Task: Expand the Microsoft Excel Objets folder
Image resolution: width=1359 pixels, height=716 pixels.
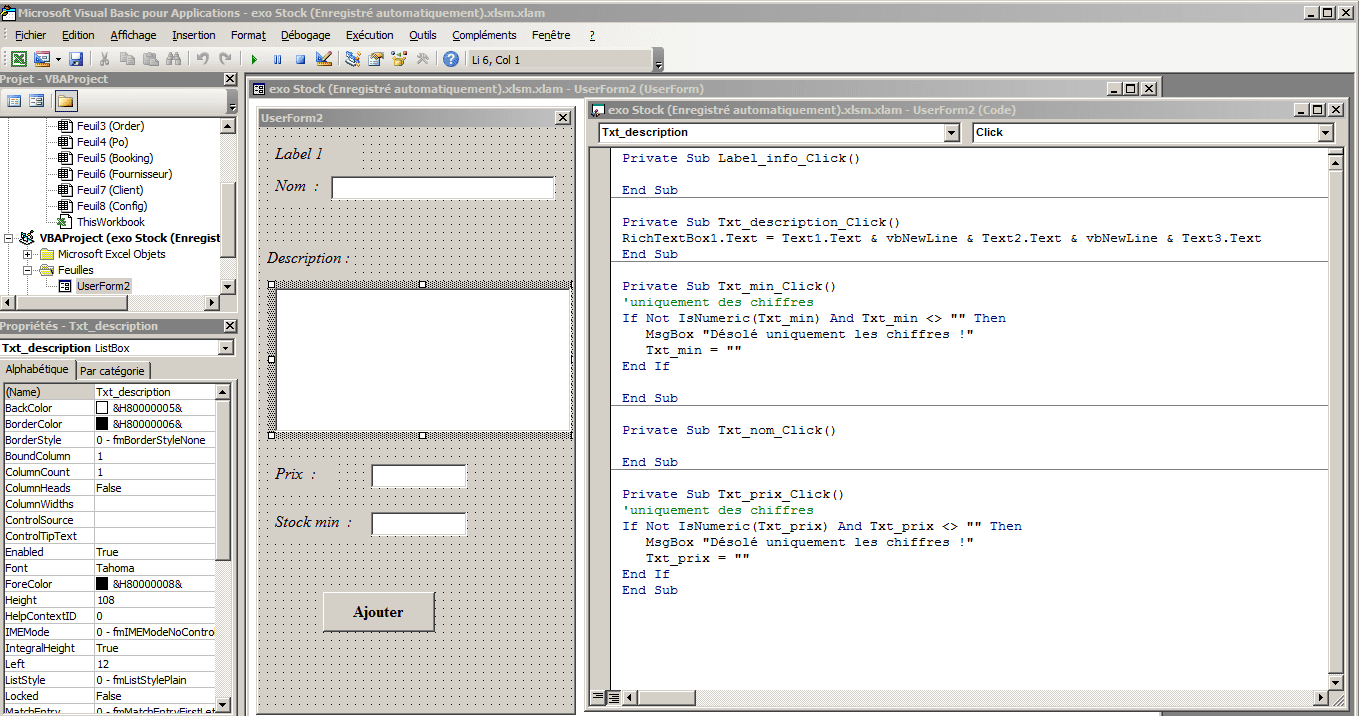Action: 28,254
